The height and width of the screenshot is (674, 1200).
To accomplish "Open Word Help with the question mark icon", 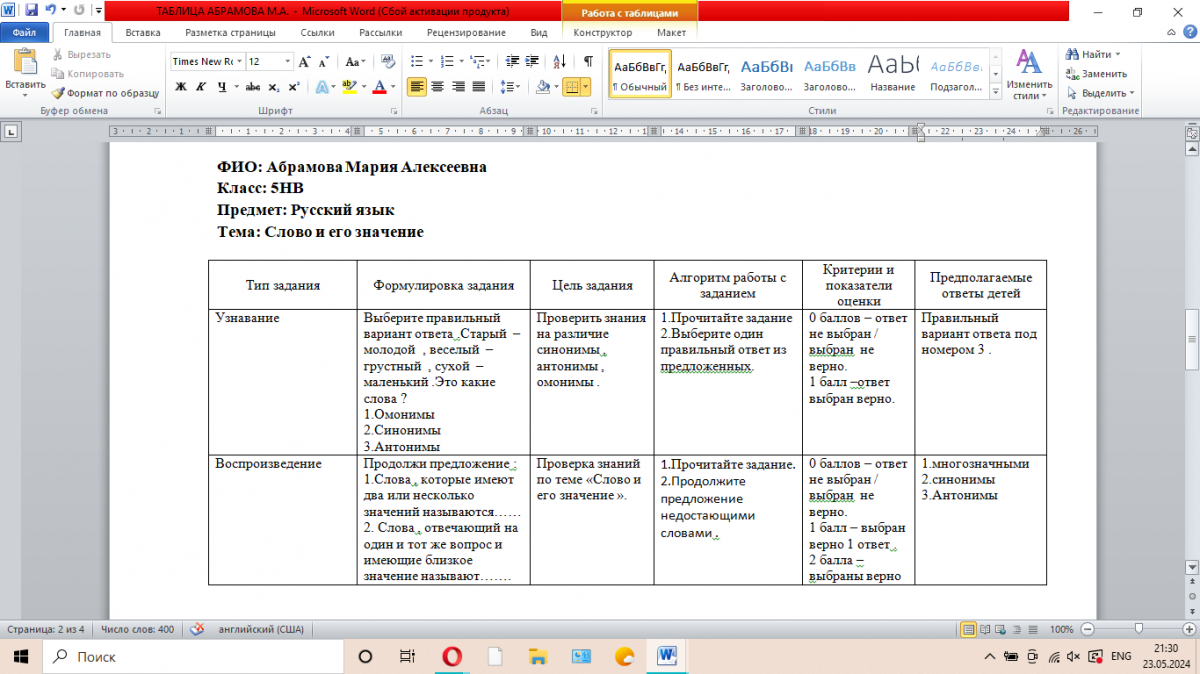I will tap(1189, 33).
